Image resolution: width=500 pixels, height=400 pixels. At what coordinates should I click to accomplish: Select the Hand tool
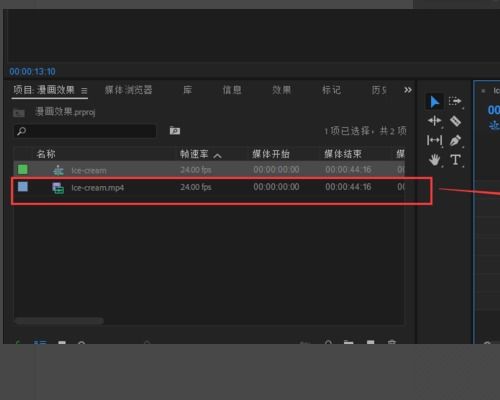click(434, 160)
